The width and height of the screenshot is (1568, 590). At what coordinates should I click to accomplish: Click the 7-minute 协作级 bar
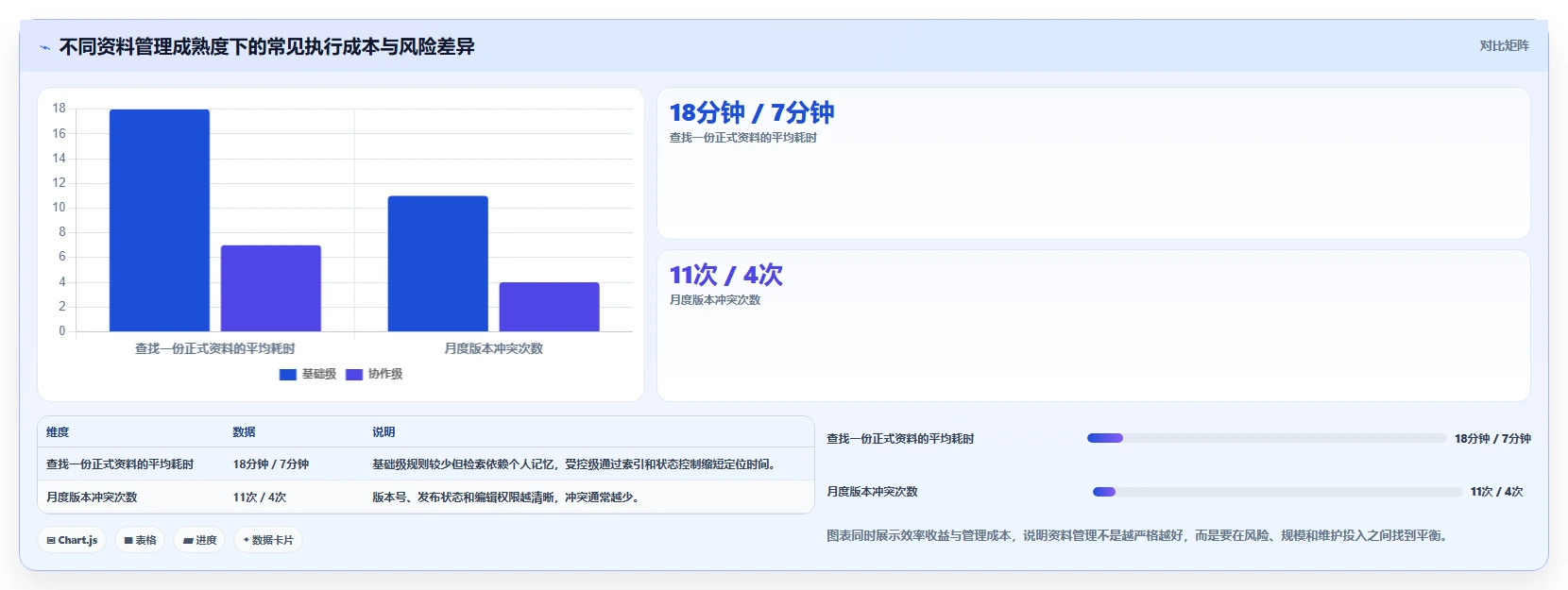pyautogui.click(x=271, y=288)
